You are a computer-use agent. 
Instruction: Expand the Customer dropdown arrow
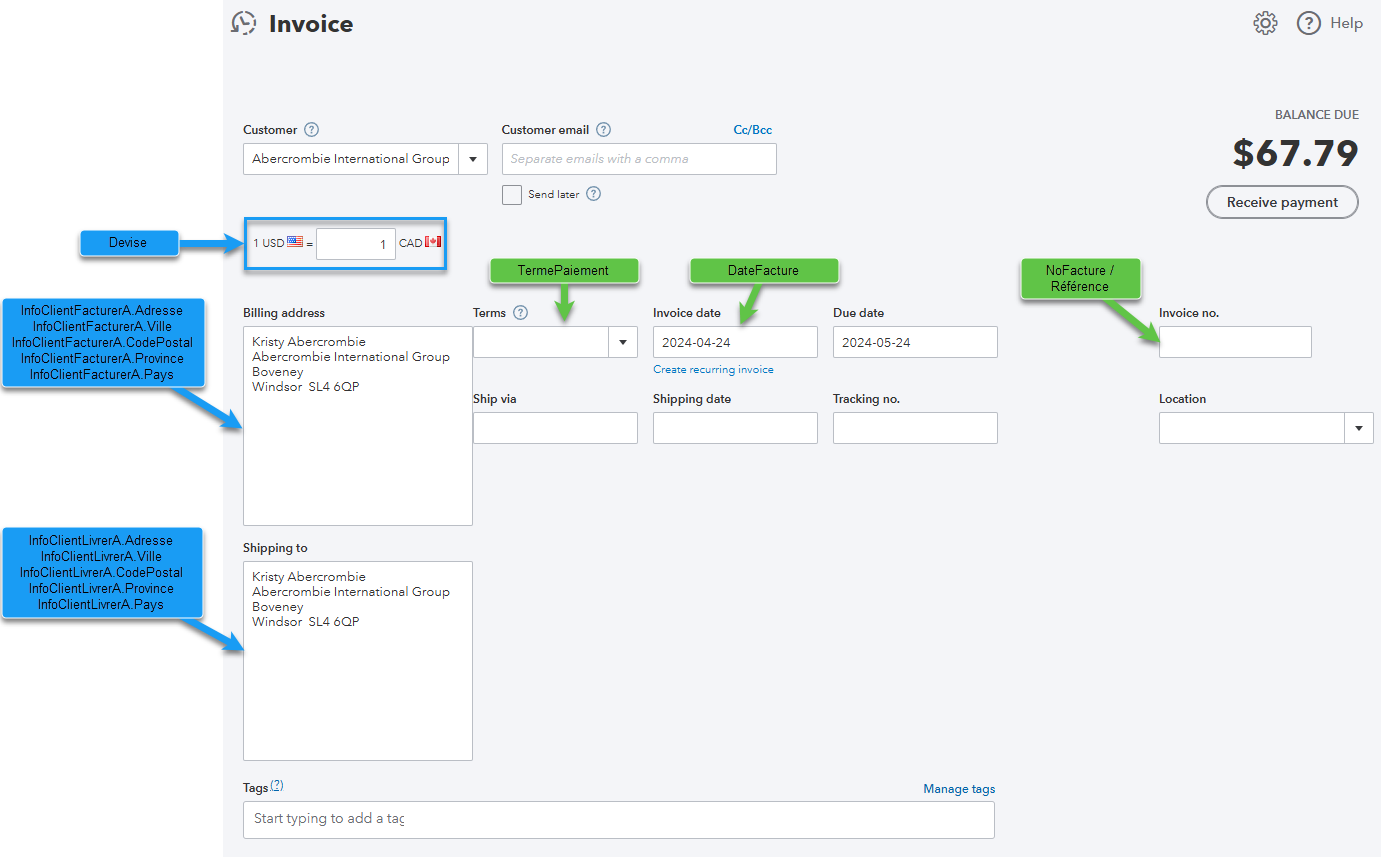pyautogui.click(x=472, y=159)
